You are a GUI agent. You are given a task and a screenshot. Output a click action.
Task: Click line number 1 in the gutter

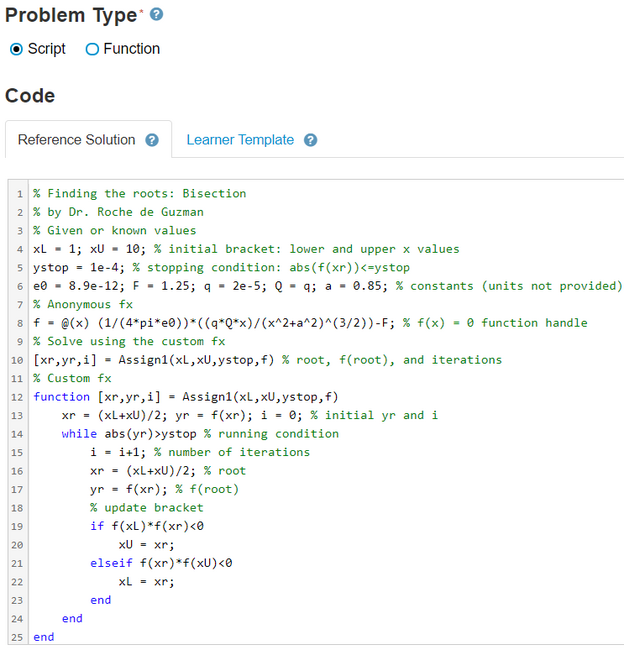[x=20, y=194]
